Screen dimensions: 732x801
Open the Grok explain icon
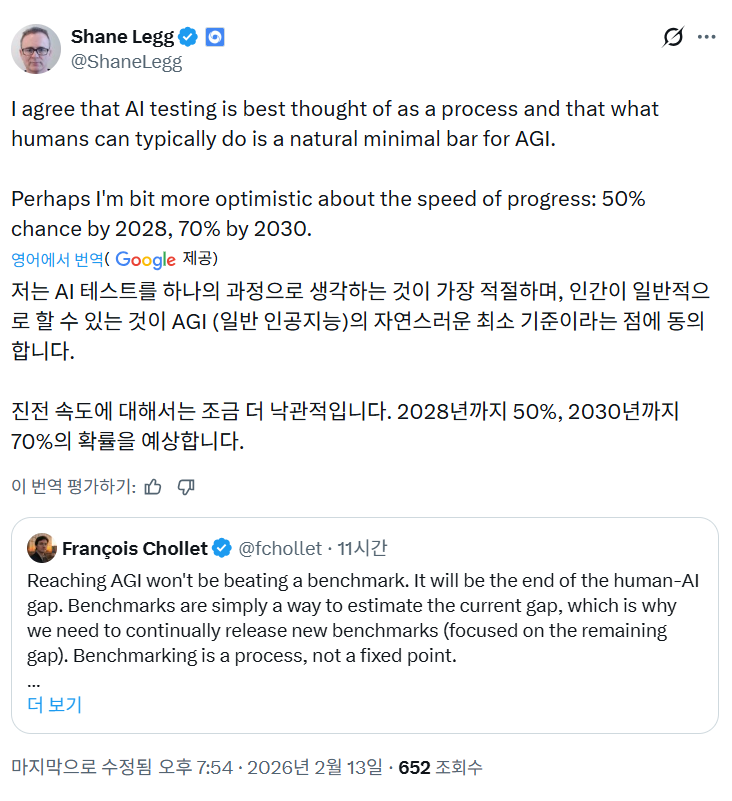(x=673, y=38)
